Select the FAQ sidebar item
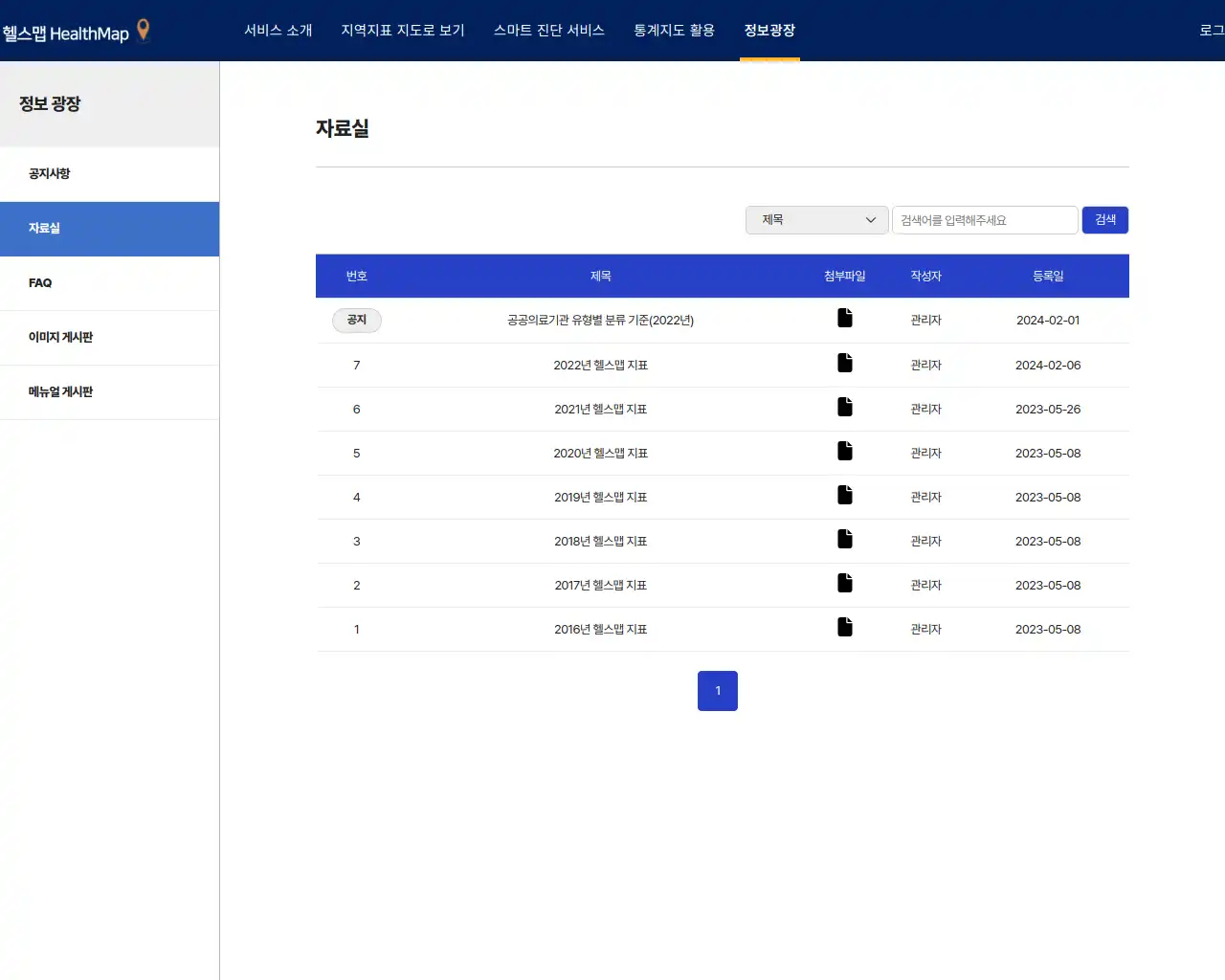The height and width of the screenshot is (980, 1225). 41,283
